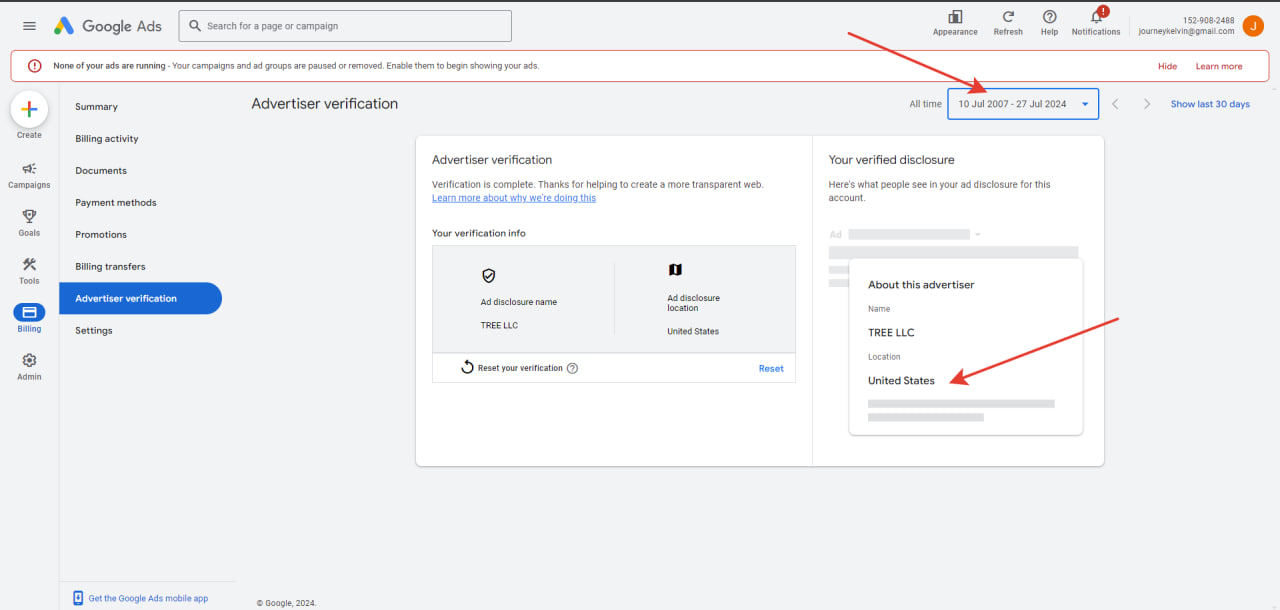Click TREE LLC under Ad disclosure name
Viewport: 1280px width, 610px height.
(499, 326)
